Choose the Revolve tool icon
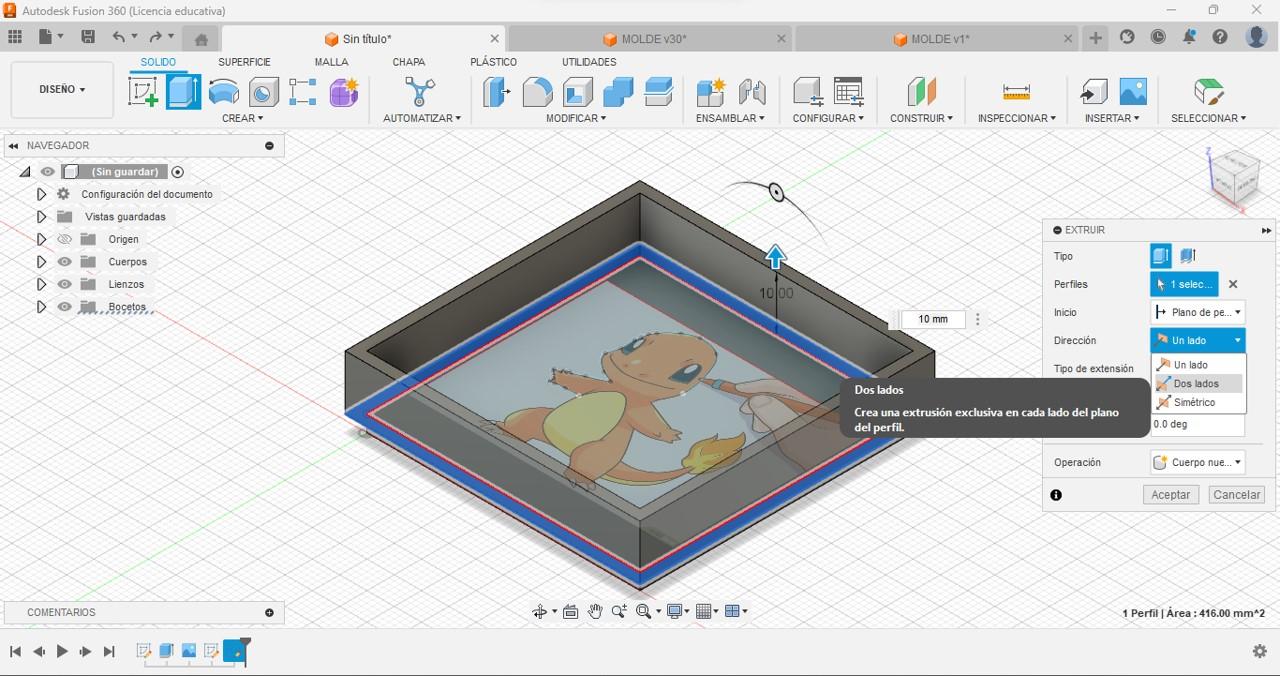Image resolution: width=1280 pixels, height=676 pixels. pos(224,92)
